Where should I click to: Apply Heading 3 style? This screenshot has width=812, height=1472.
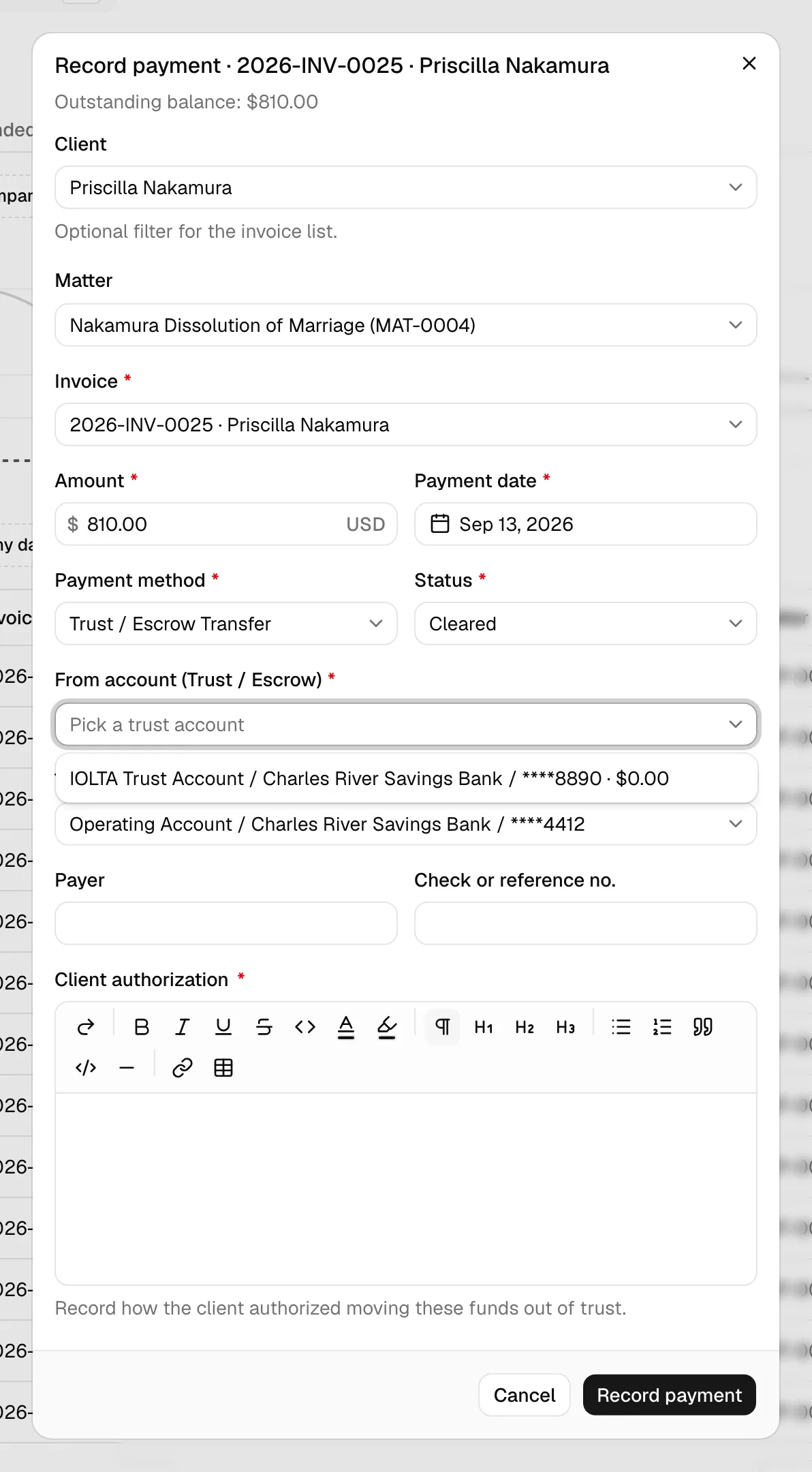pos(565,1027)
